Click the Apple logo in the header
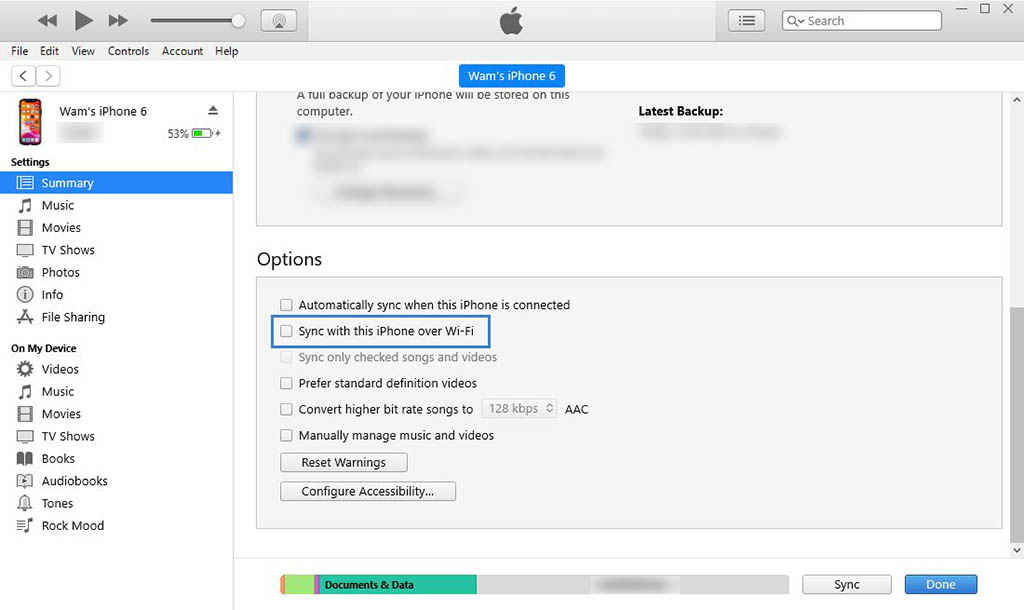The width and height of the screenshot is (1024, 610). (511, 21)
